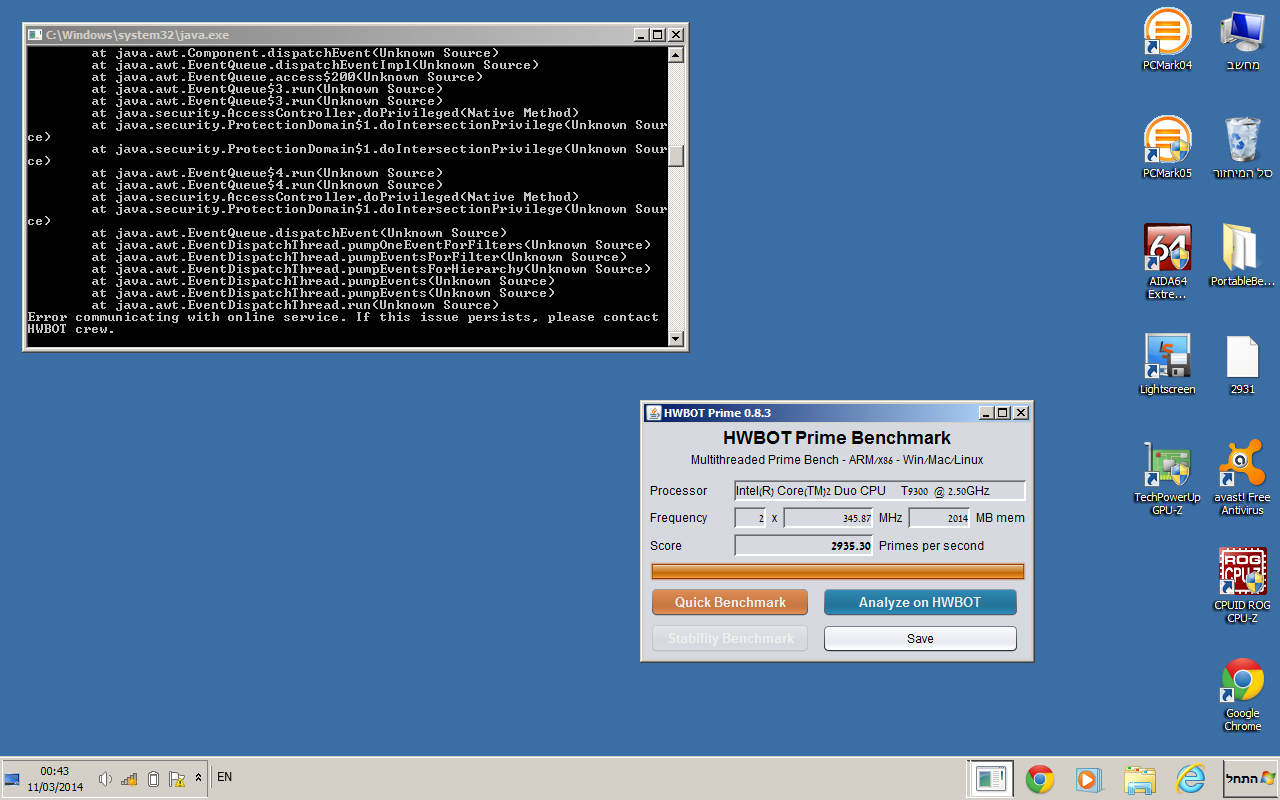Click the disabled Stability Benchmark button
This screenshot has width=1280, height=800.
pyautogui.click(x=730, y=638)
